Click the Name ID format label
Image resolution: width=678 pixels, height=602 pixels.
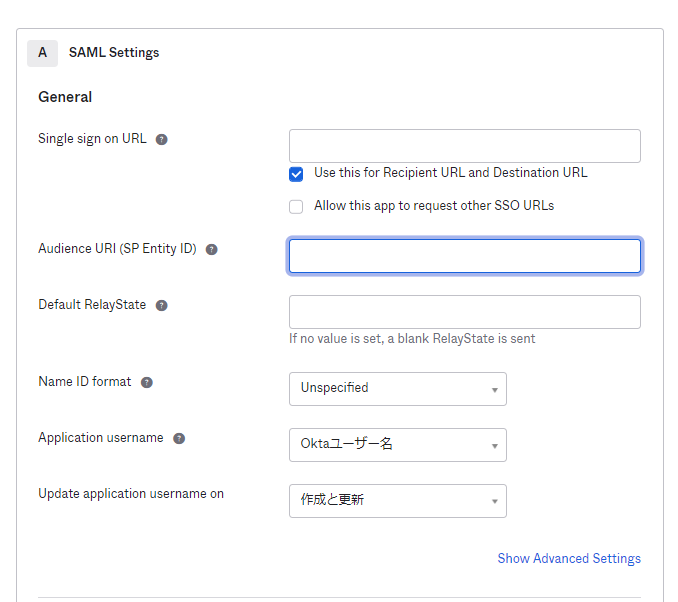(x=84, y=381)
